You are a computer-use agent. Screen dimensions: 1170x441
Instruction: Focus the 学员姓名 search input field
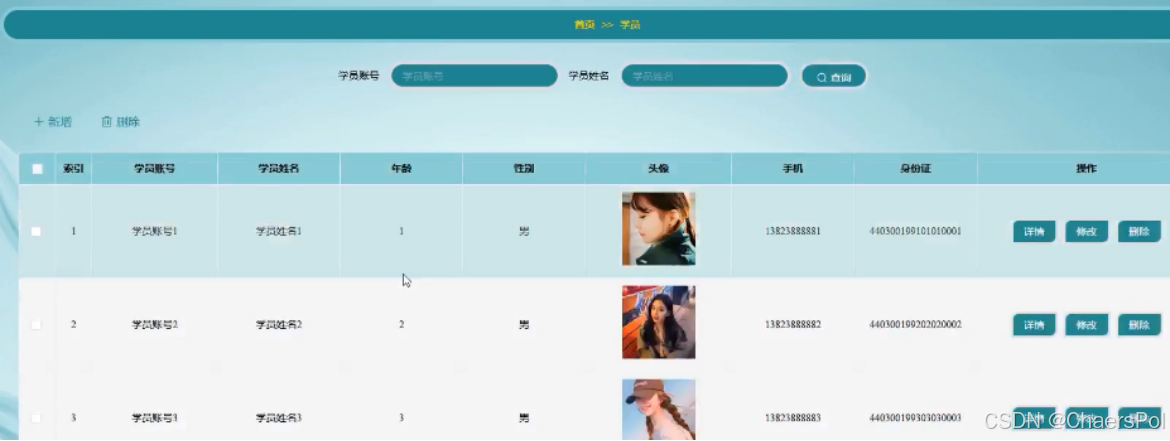click(x=704, y=75)
